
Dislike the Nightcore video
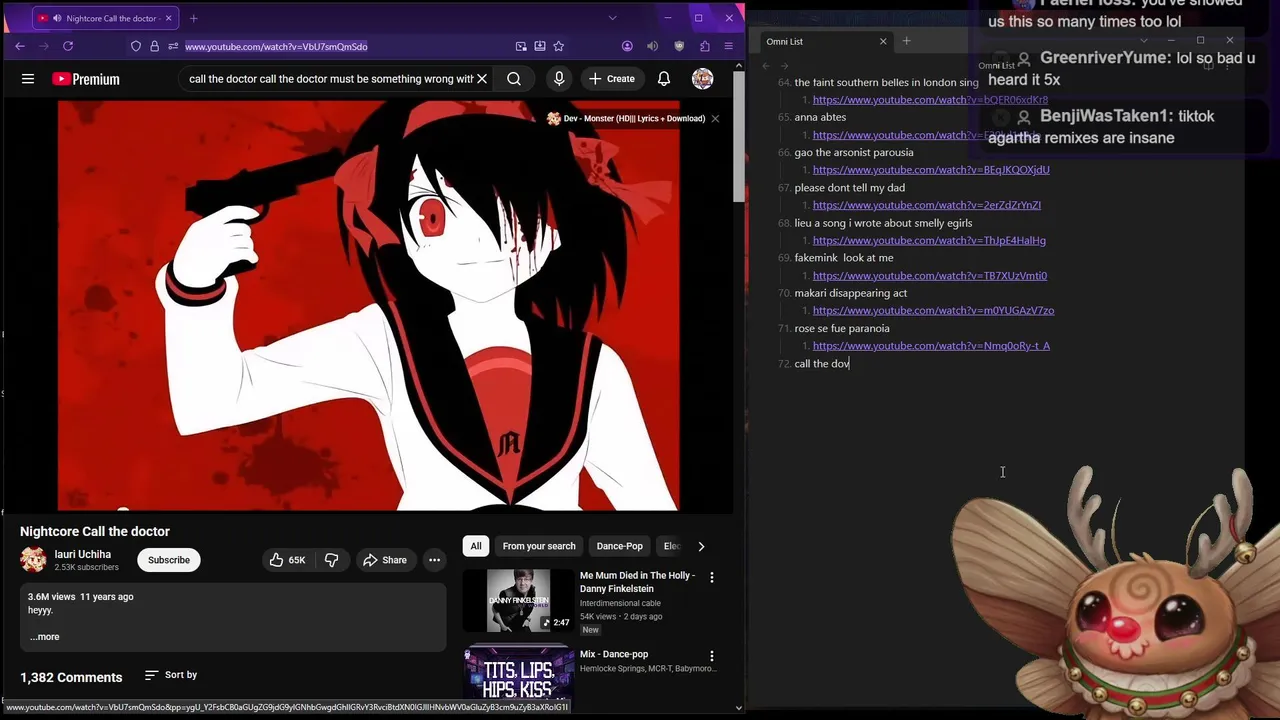pos(332,560)
